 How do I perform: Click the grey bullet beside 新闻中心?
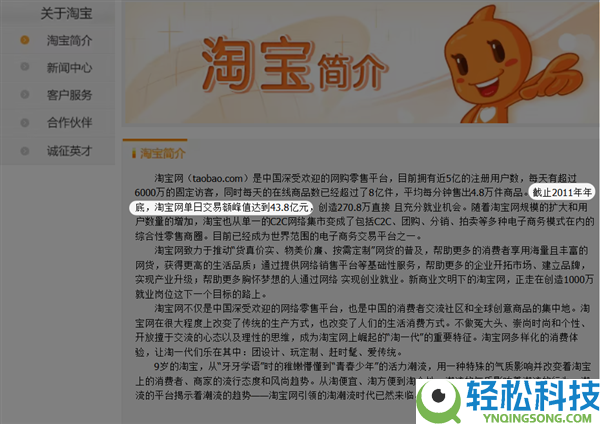tap(24, 67)
